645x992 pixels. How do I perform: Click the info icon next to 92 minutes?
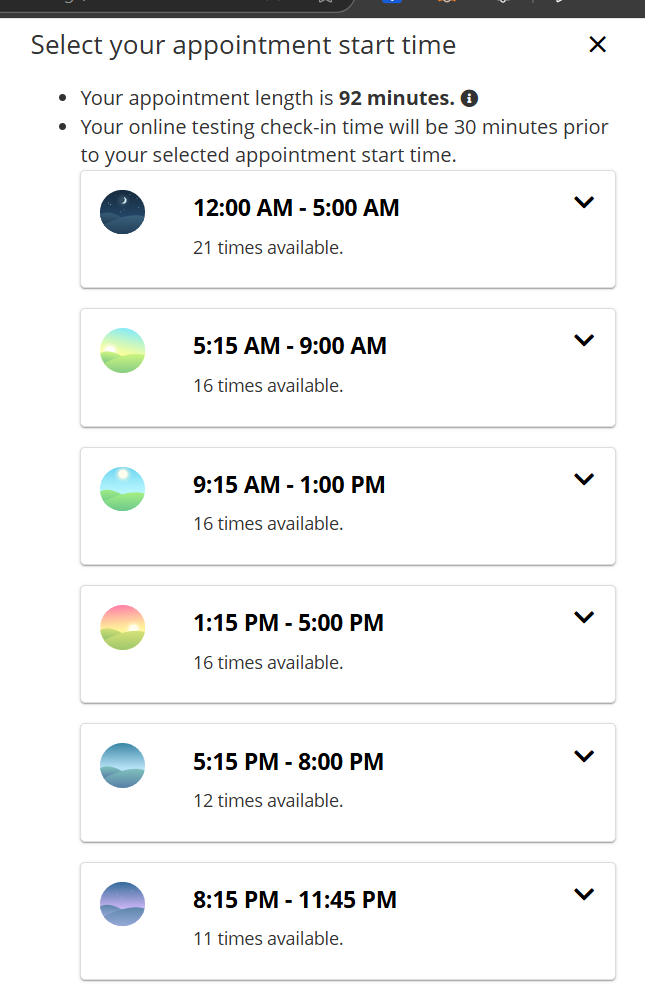(469, 99)
